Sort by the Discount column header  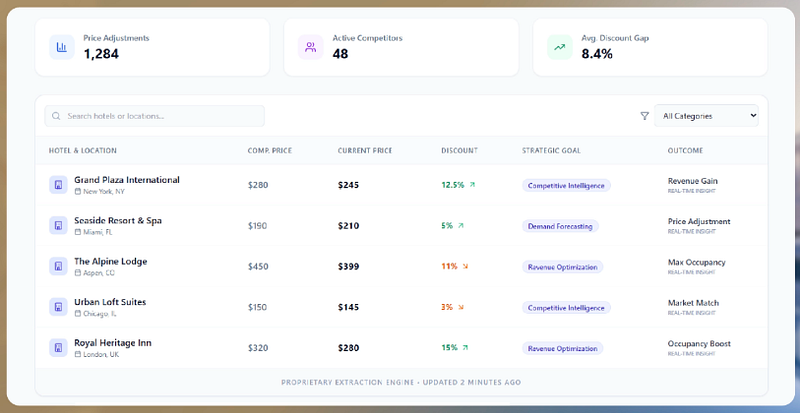click(459, 151)
